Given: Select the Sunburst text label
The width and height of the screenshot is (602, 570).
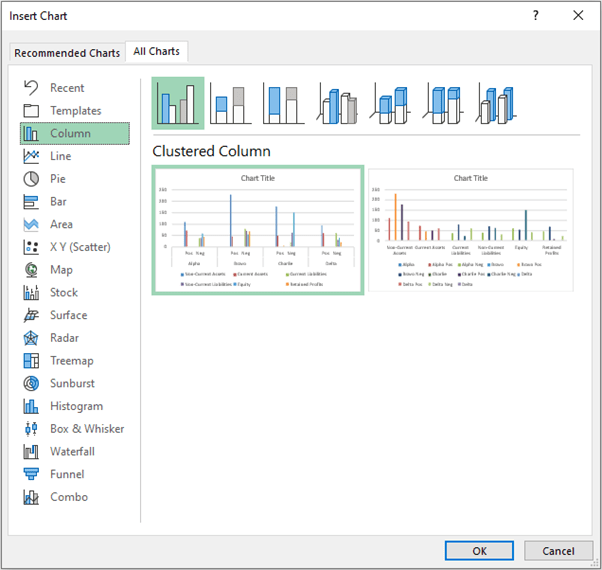Looking at the screenshot, I should [x=72, y=383].
